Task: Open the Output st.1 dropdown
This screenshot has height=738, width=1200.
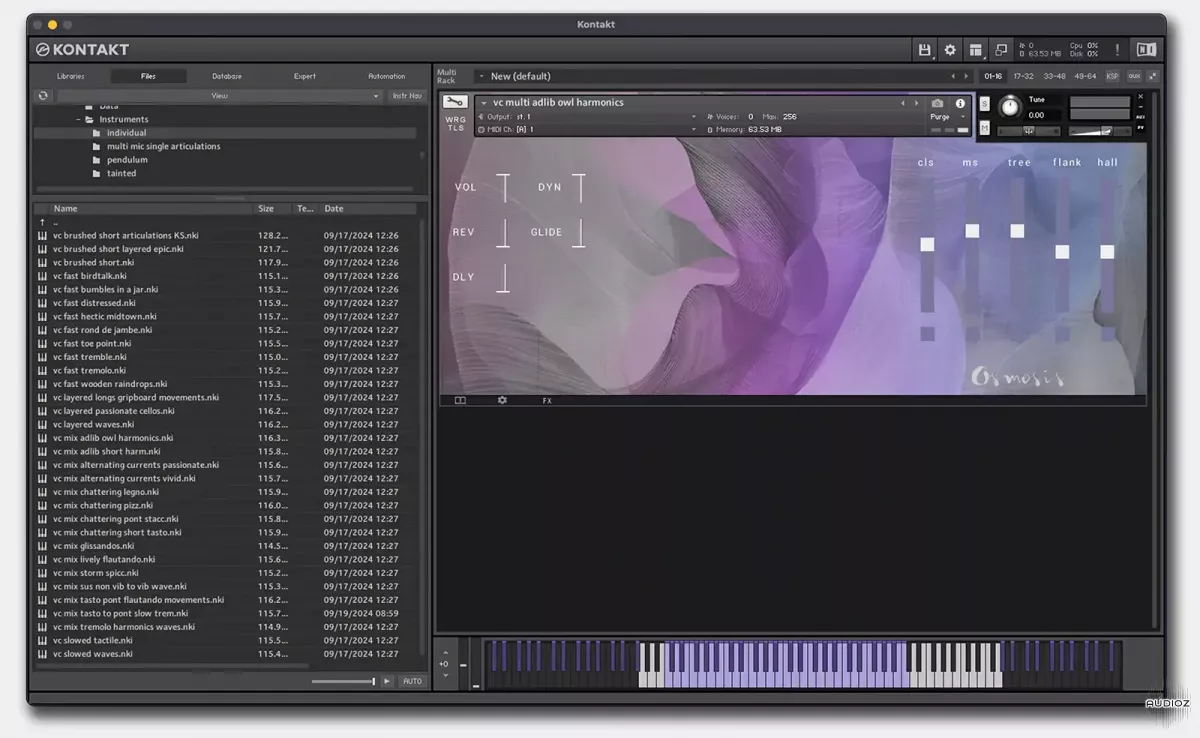Action: (587, 117)
